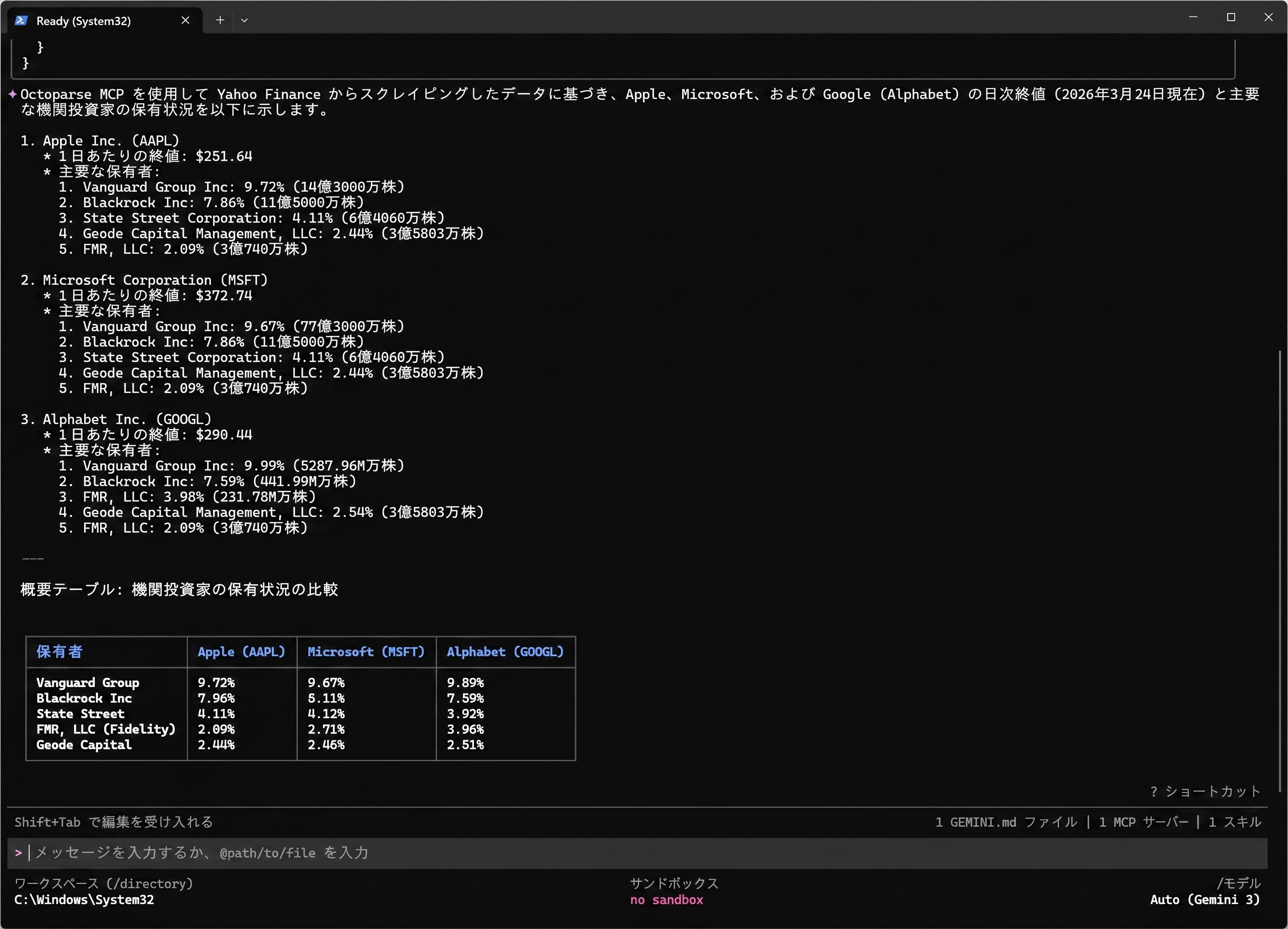1288x929 pixels.
Task: Select the Ready (System32) tab
Action: tap(105, 21)
